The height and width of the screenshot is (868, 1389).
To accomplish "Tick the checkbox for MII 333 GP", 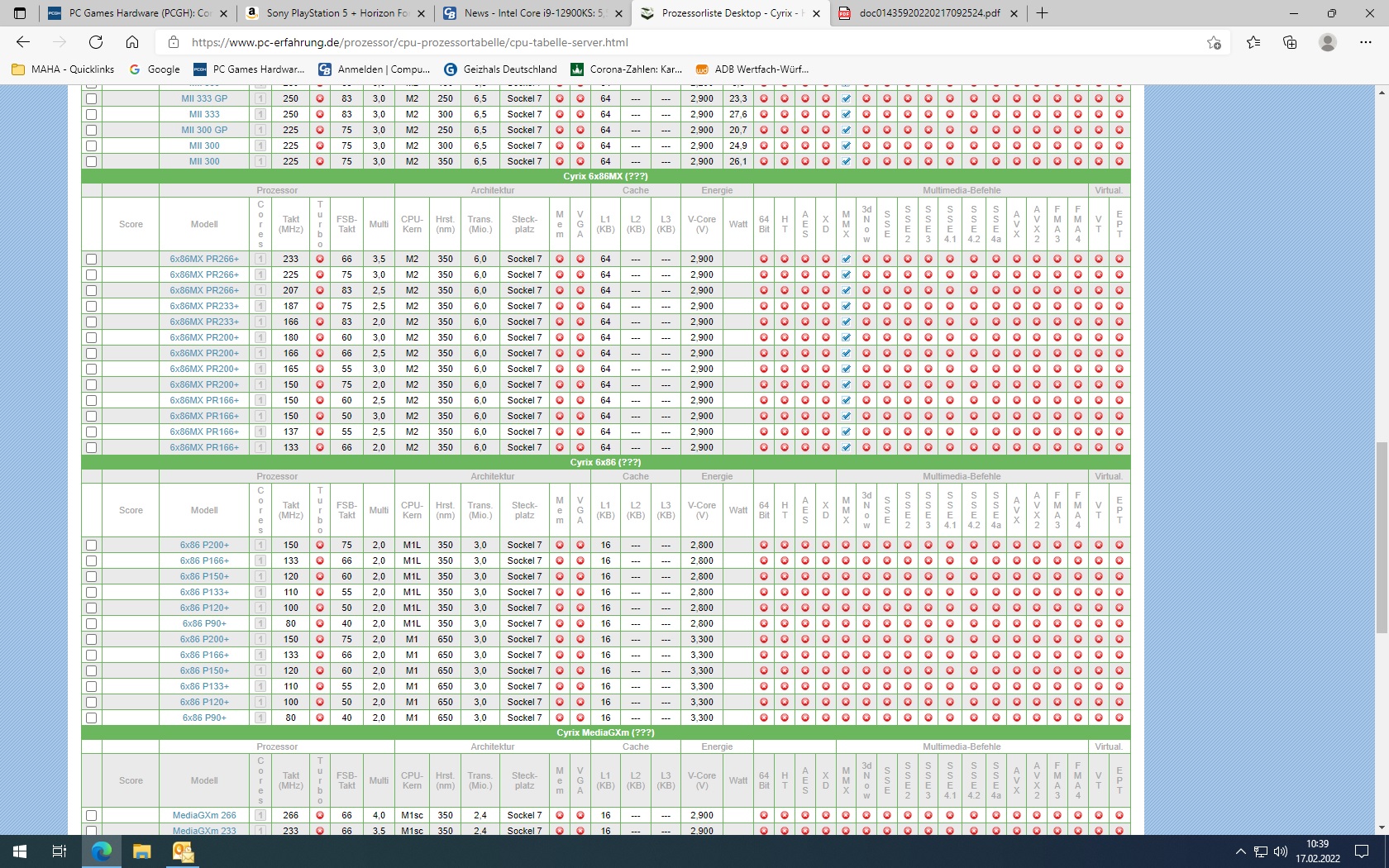I will [91, 98].
